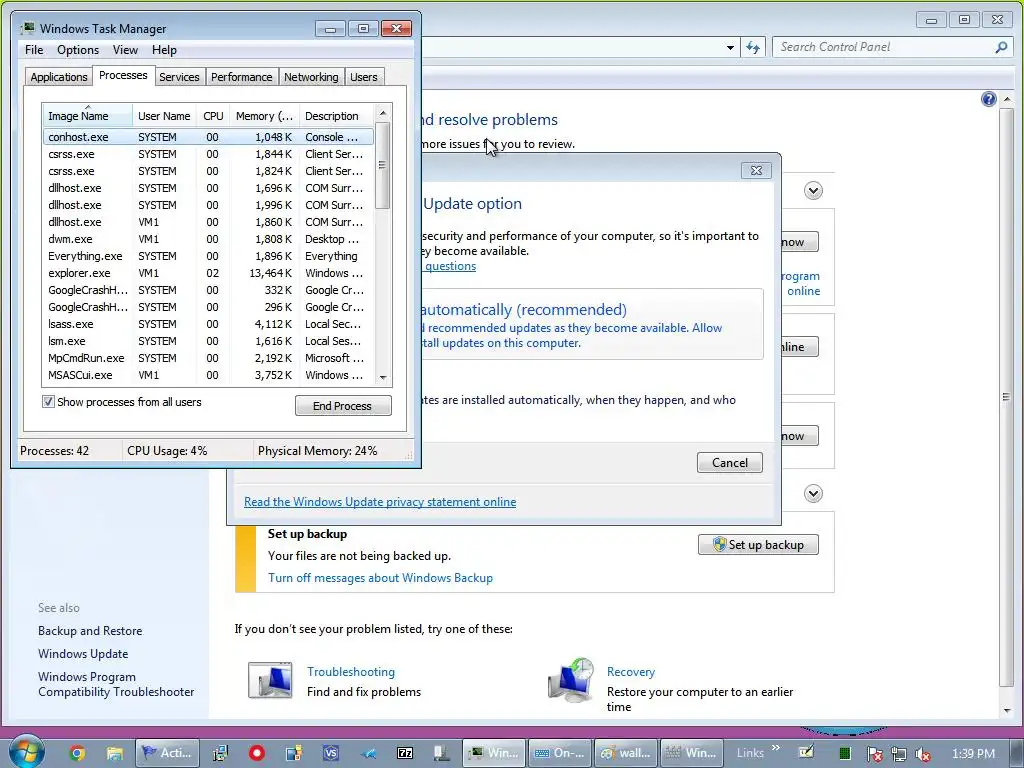Switch to the Networking tab

pyautogui.click(x=311, y=77)
